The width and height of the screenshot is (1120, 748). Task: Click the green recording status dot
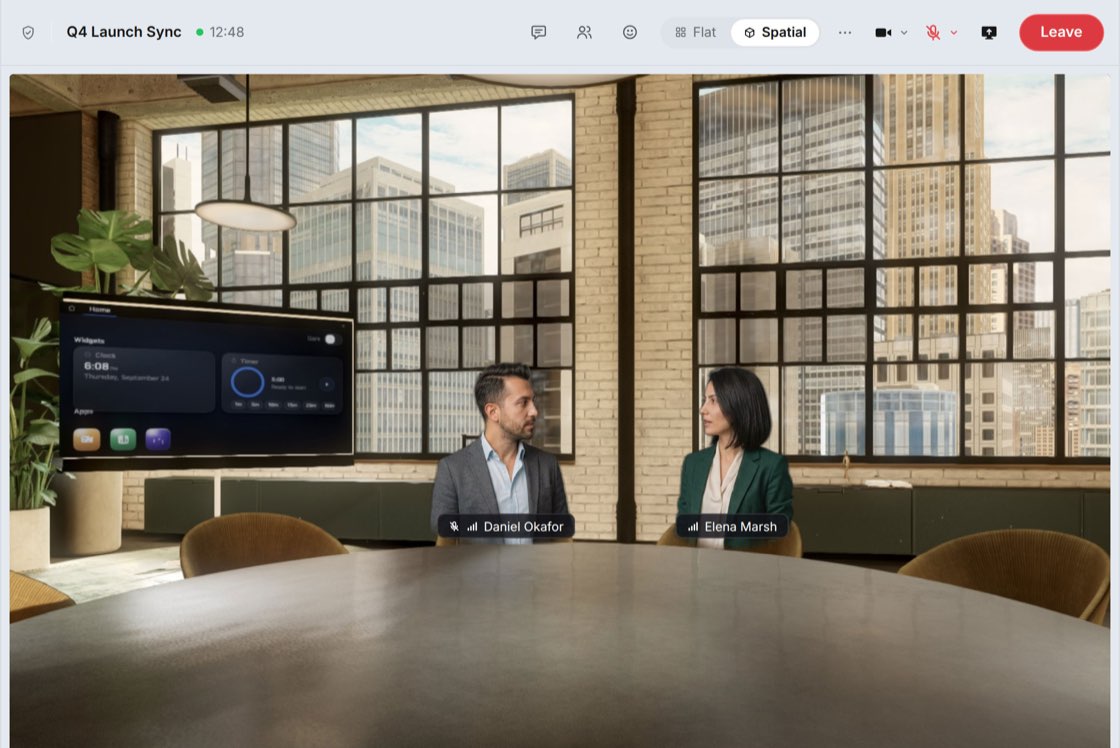pos(200,32)
